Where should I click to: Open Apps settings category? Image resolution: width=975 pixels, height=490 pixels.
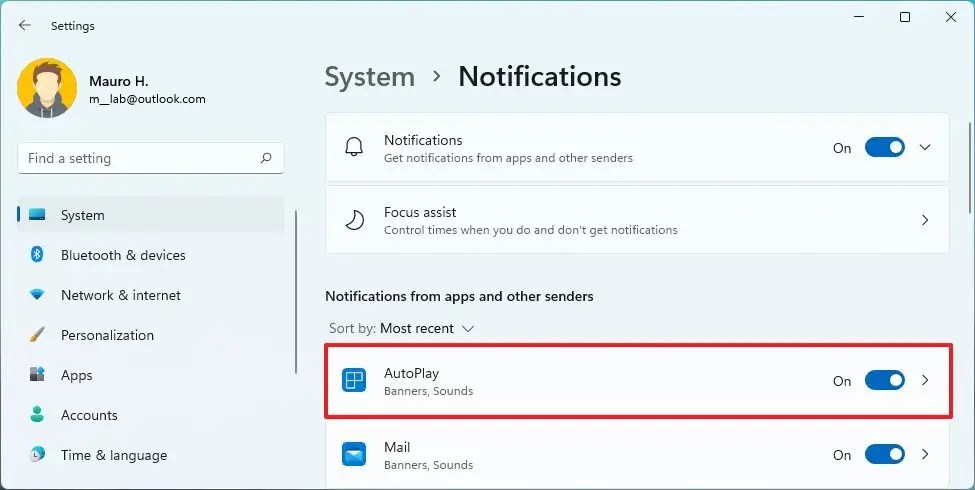[x=151, y=375]
